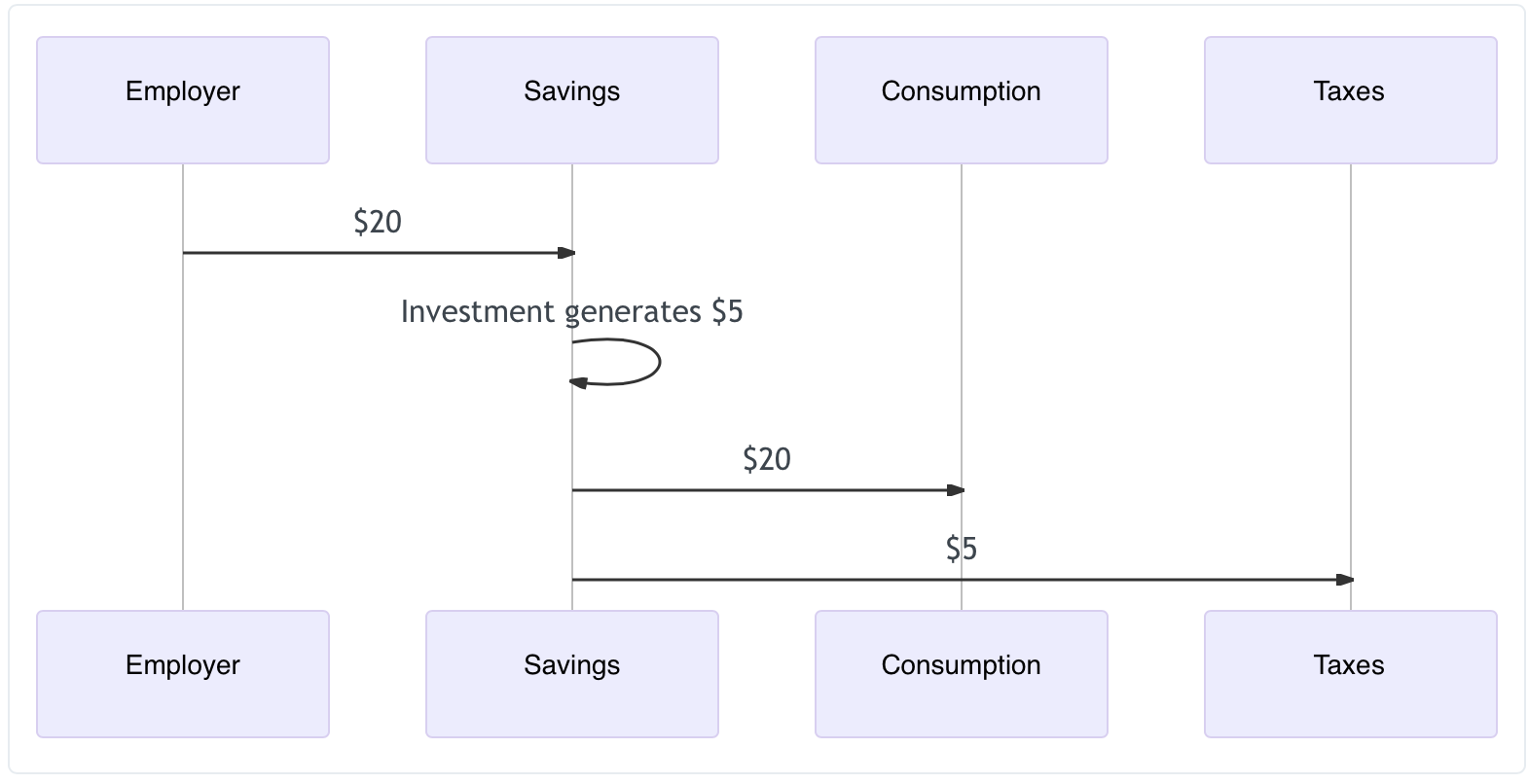Click the bottom Employer participant box
The width and height of the screenshot is (1528, 784).
coord(183,674)
